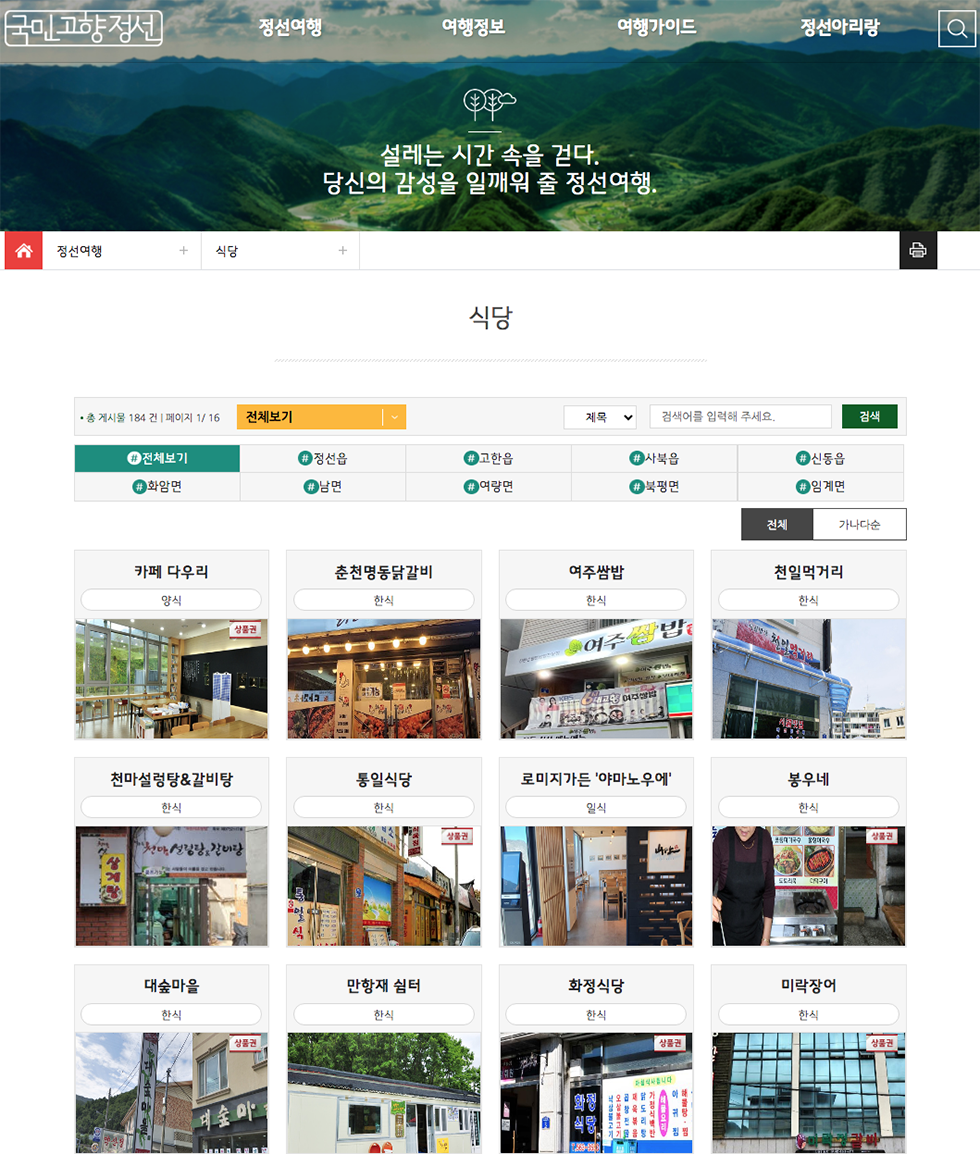Open the 제목 search type dropdown

pos(600,417)
